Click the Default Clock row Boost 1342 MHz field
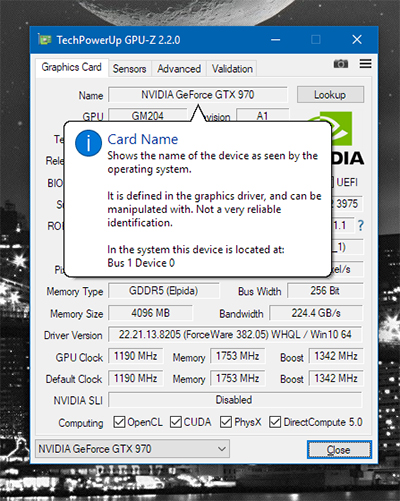This screenshot has width=400, height=501. (x=336, y=378)
